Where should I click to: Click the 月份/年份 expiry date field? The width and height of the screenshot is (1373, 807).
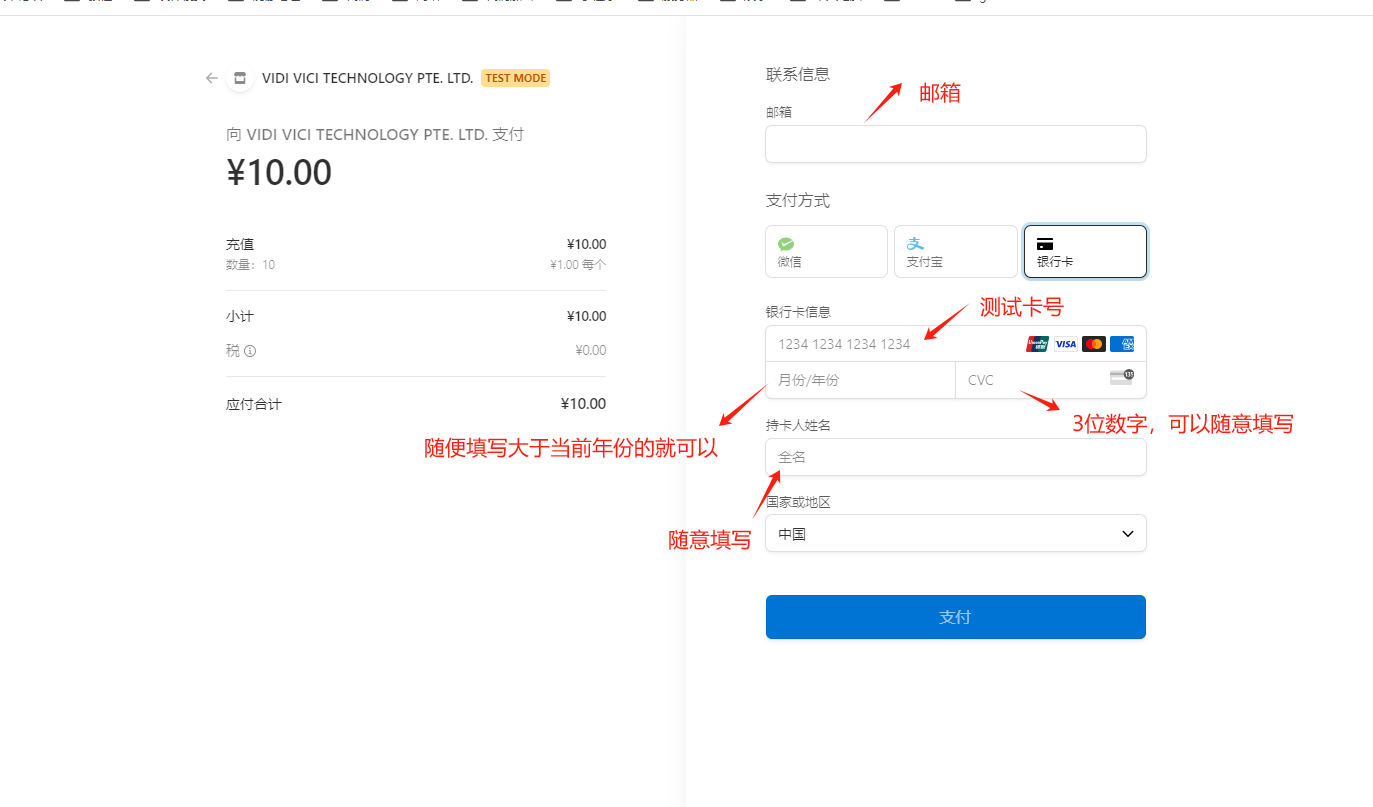point(861,380)
